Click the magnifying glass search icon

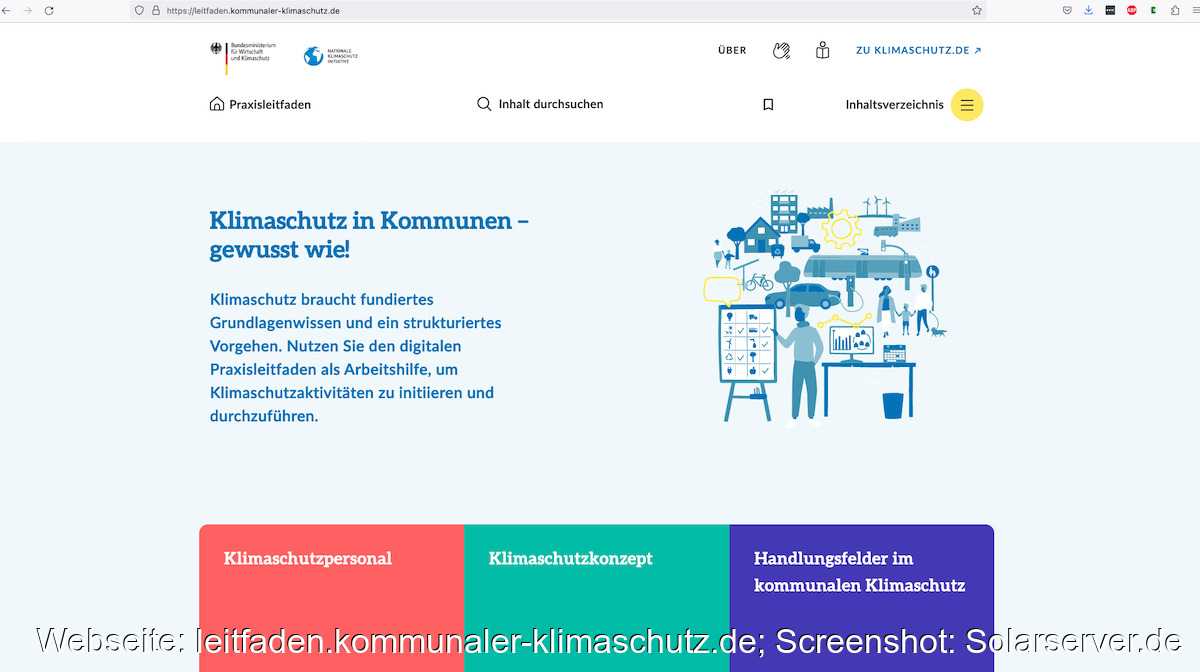(x=484, y=104)
